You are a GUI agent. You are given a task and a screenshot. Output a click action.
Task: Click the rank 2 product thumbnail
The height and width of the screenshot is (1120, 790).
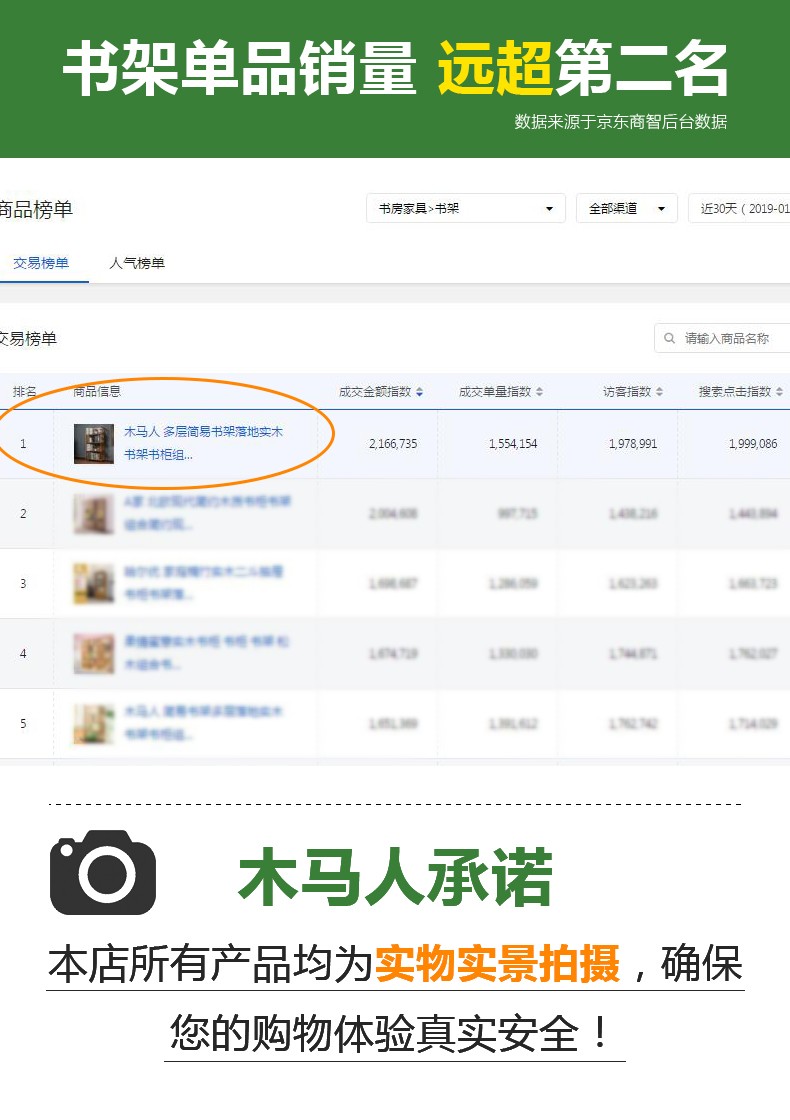[x=94, y=514]
